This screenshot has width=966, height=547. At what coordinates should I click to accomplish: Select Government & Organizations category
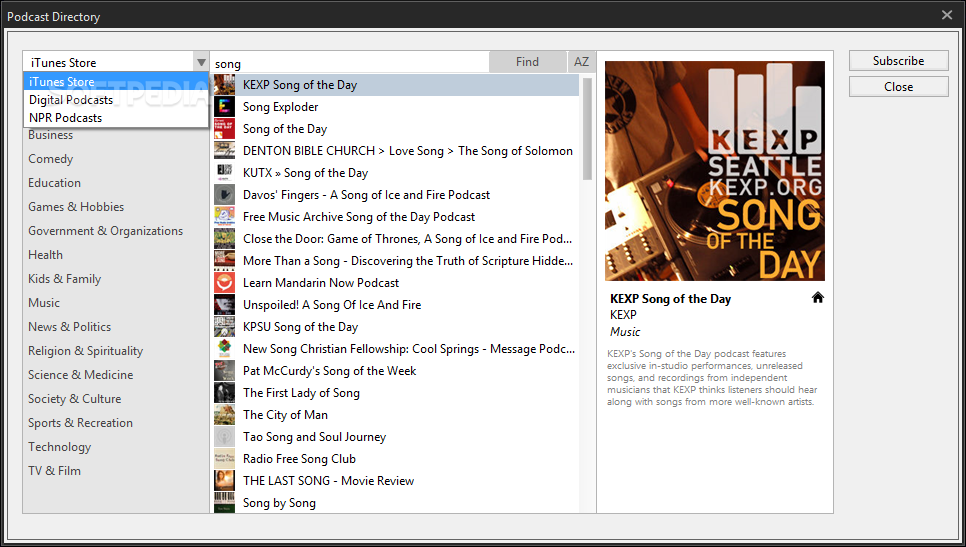tap(105, 231)
